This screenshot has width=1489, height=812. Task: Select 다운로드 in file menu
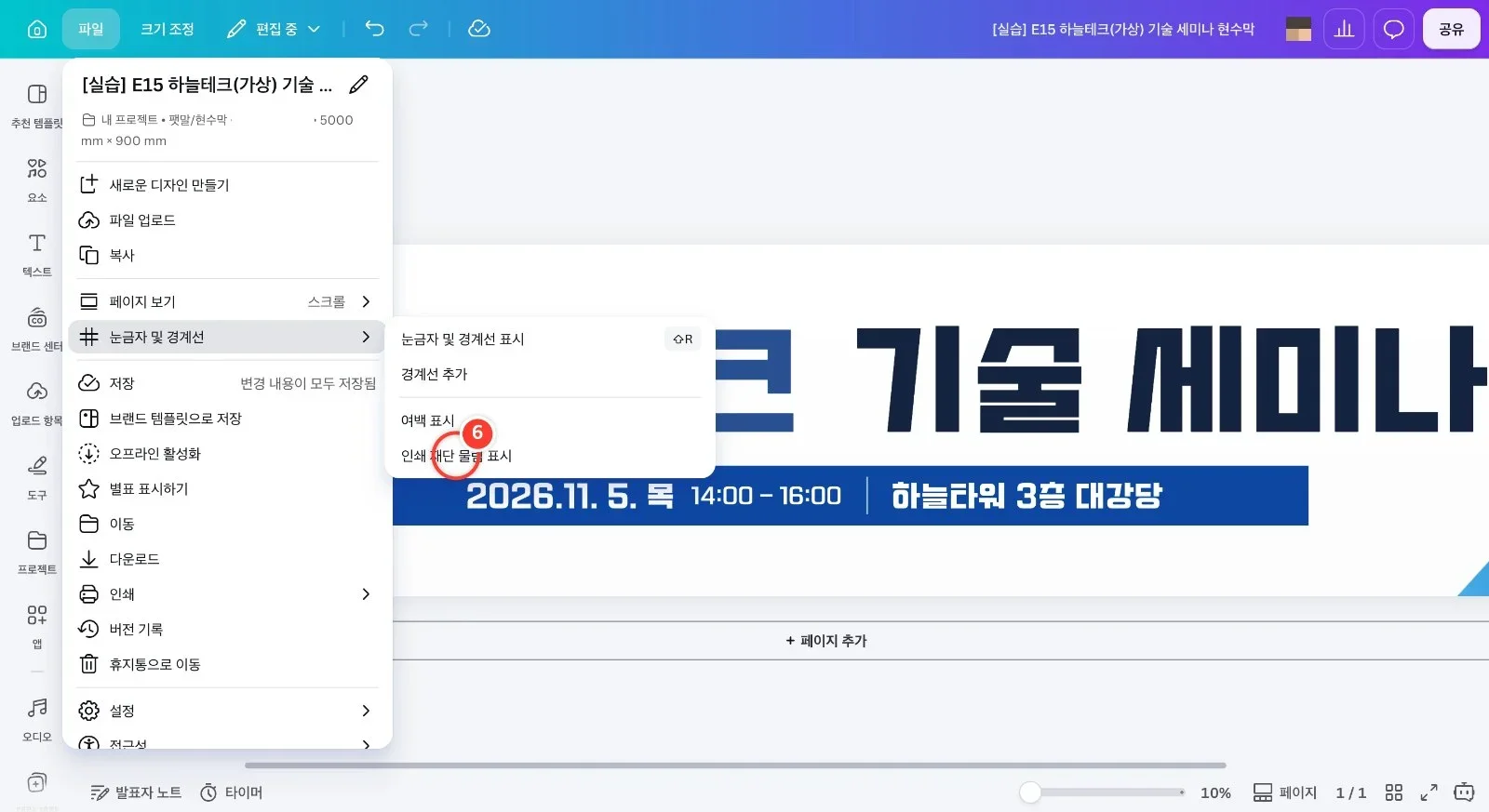tap(227, 559)
